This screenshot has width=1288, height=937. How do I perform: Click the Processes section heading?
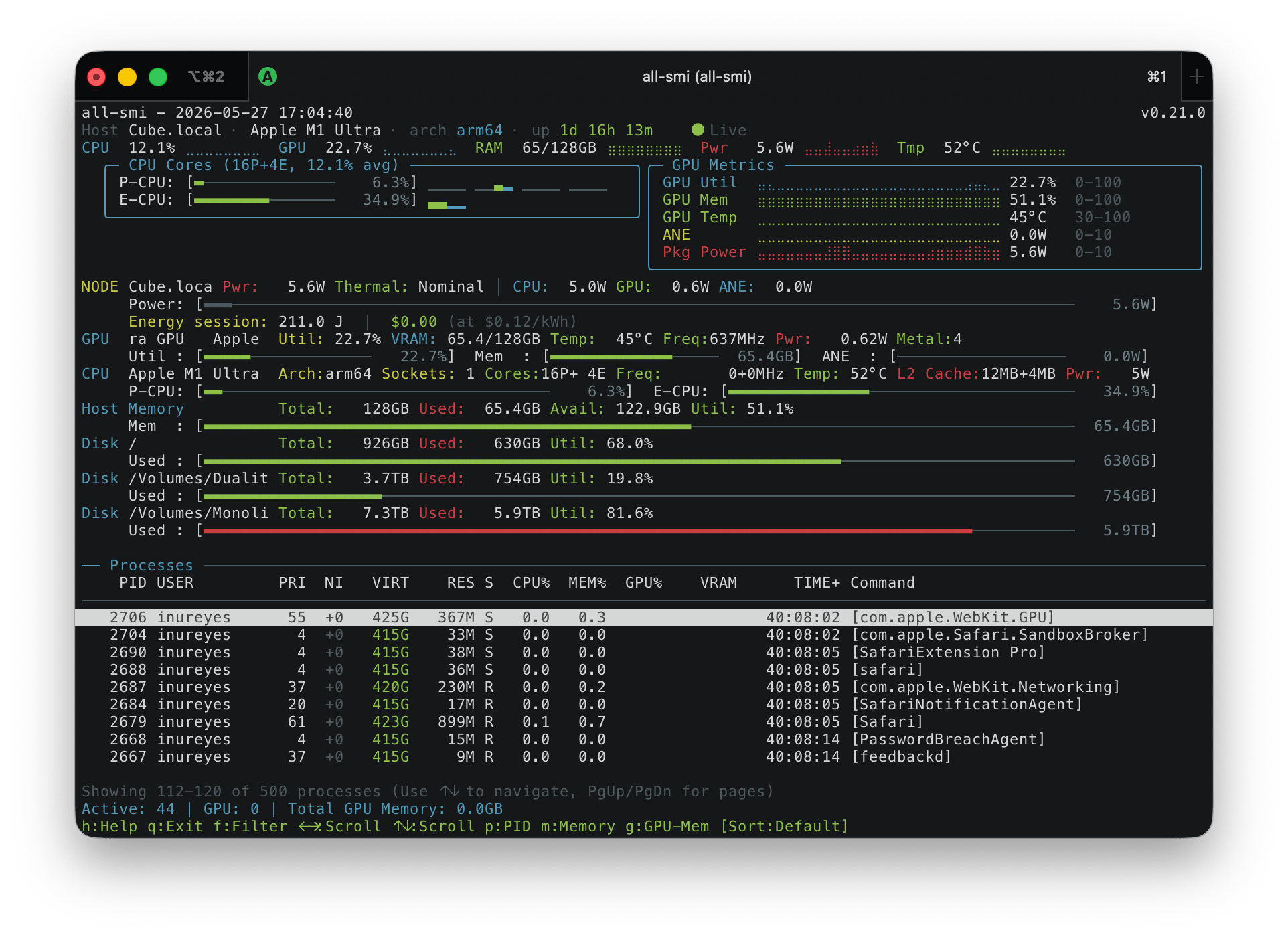[x=151, y=566]
